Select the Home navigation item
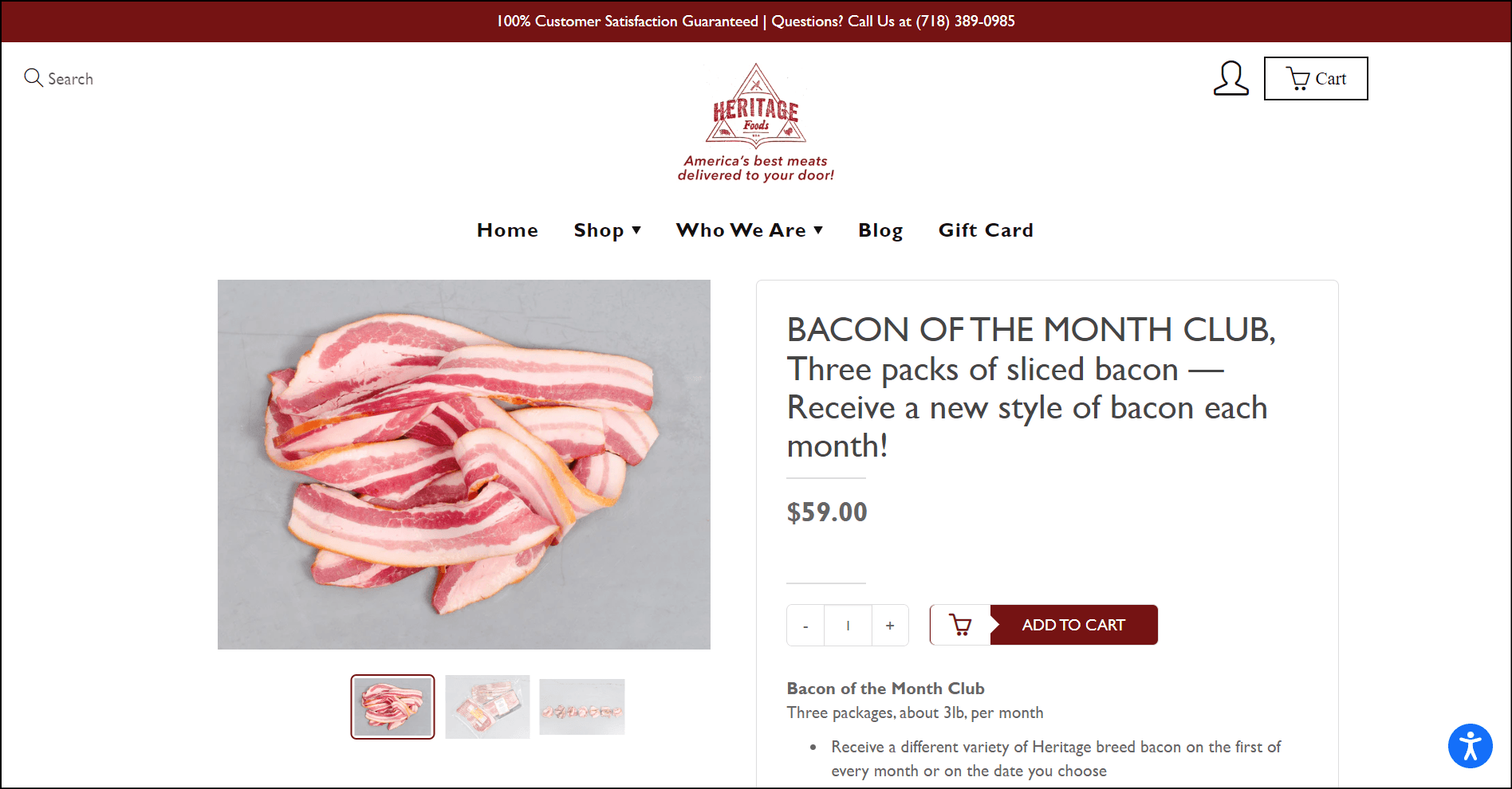The width and height of the screenshot is (1512, 789). coord(507,230)
